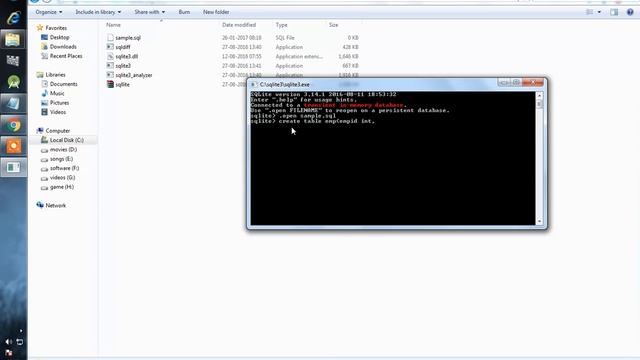Select Local Disk (C:) drive
Viewport: 640px width, 360px height.
tap(62, 140)
